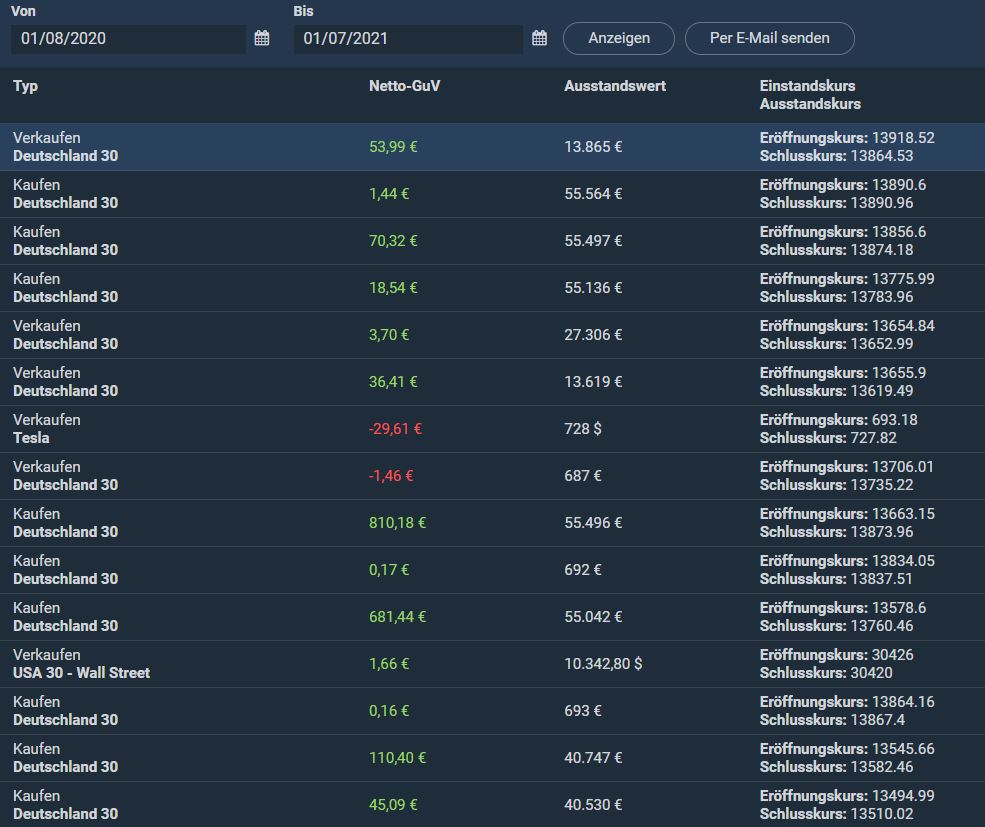Image resolution: width=985 pixels, height=827 pixels.
Task: Focus the Von date field 01/08/2020
Action: (x=128, y=39)
